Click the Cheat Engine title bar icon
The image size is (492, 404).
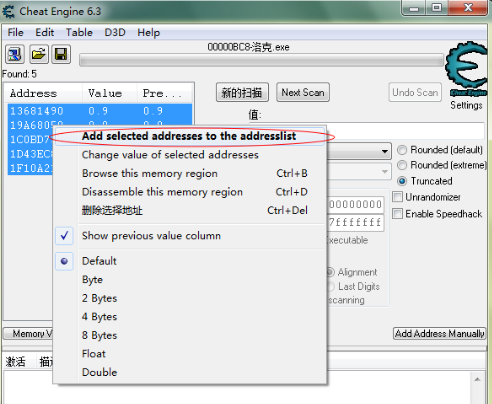click(x=9, y=11)
